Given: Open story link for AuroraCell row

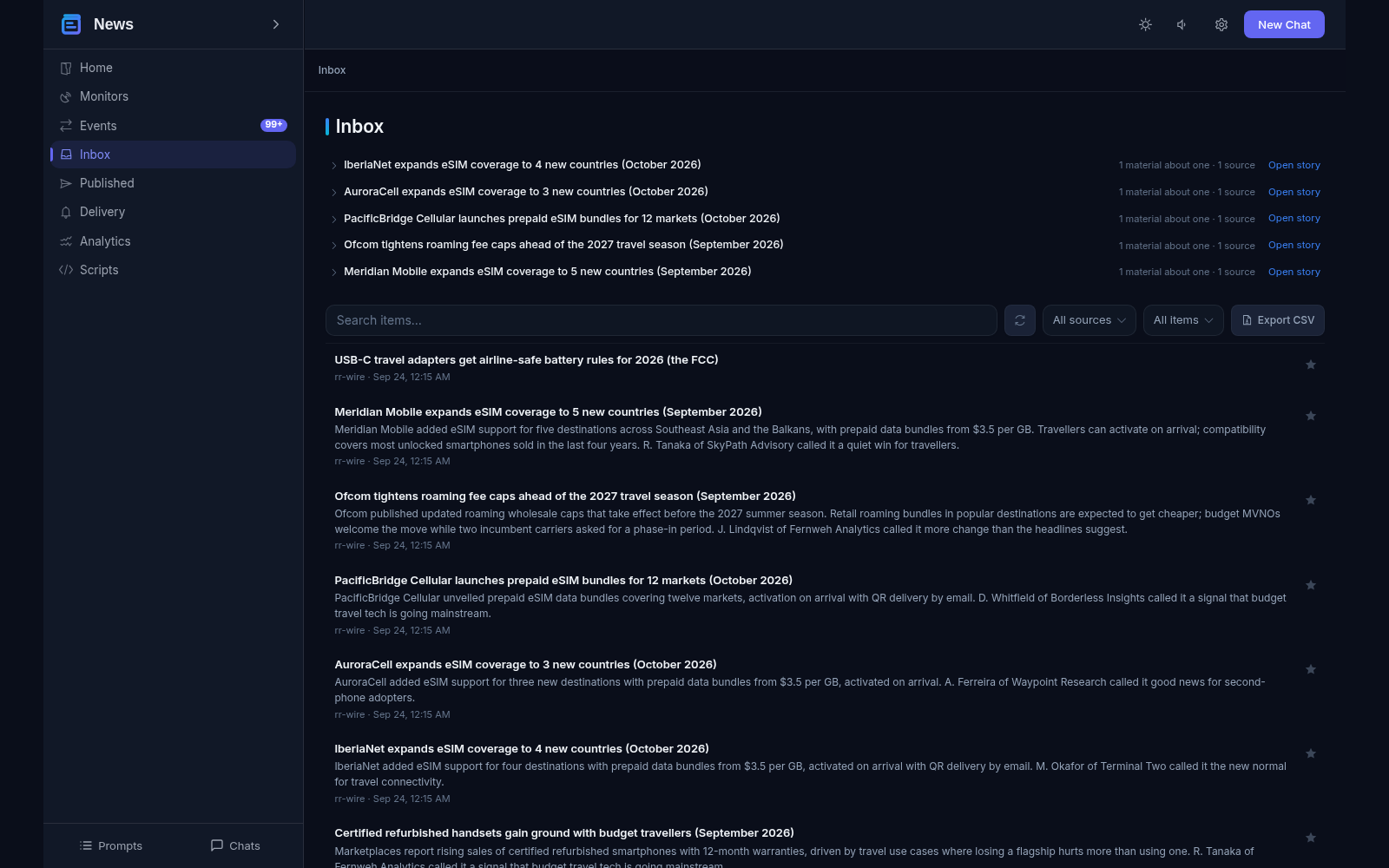Looking at the screenshot, I should 1294,192.
